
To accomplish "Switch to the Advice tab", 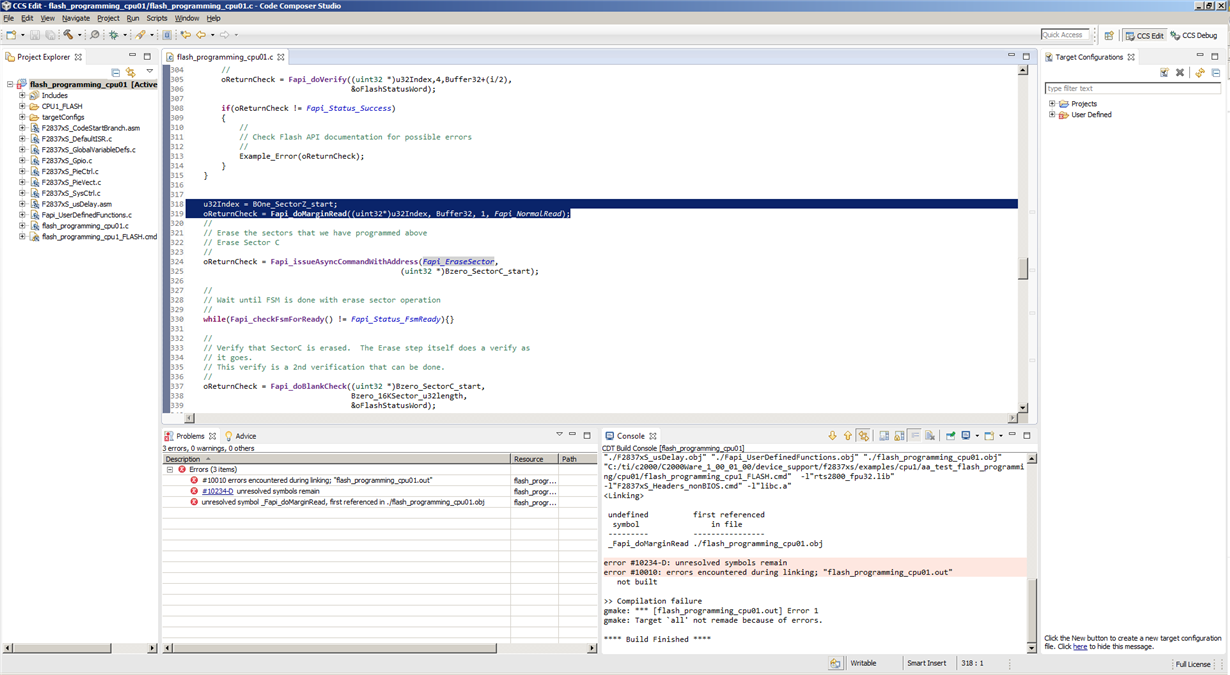I will pyautogui.click(x=240, y=436).
